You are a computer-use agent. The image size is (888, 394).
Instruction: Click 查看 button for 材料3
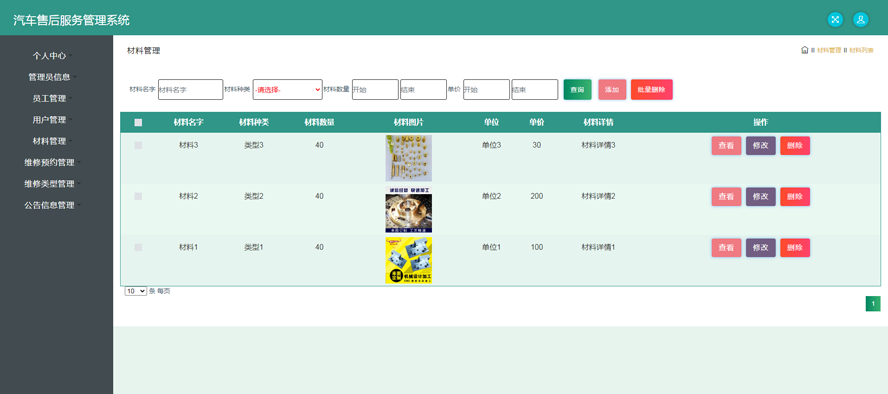[x=727, y=145]
